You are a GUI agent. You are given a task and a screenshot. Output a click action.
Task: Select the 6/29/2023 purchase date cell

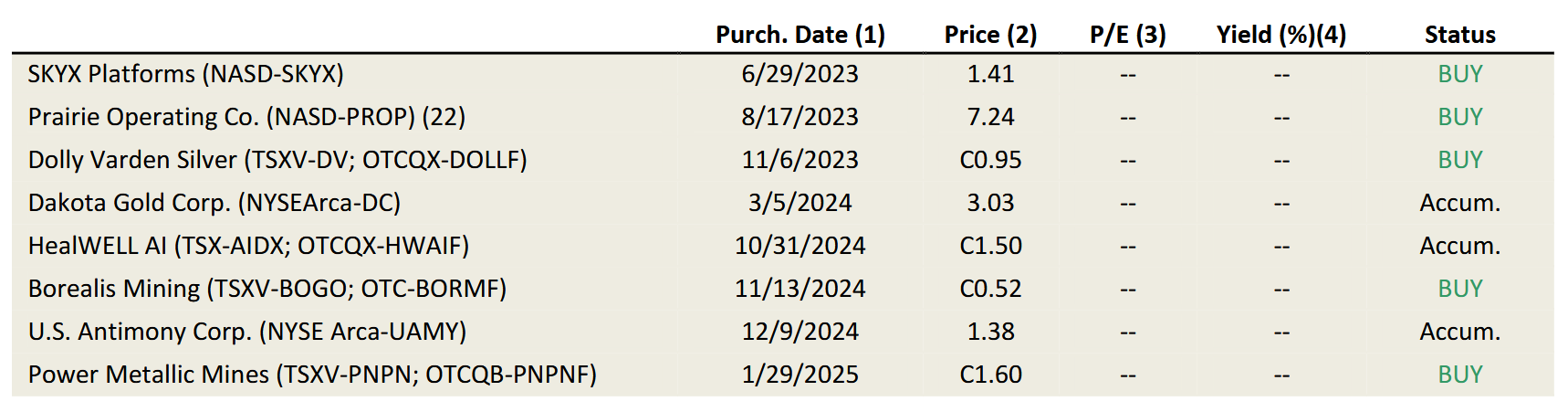pos(800,74)
